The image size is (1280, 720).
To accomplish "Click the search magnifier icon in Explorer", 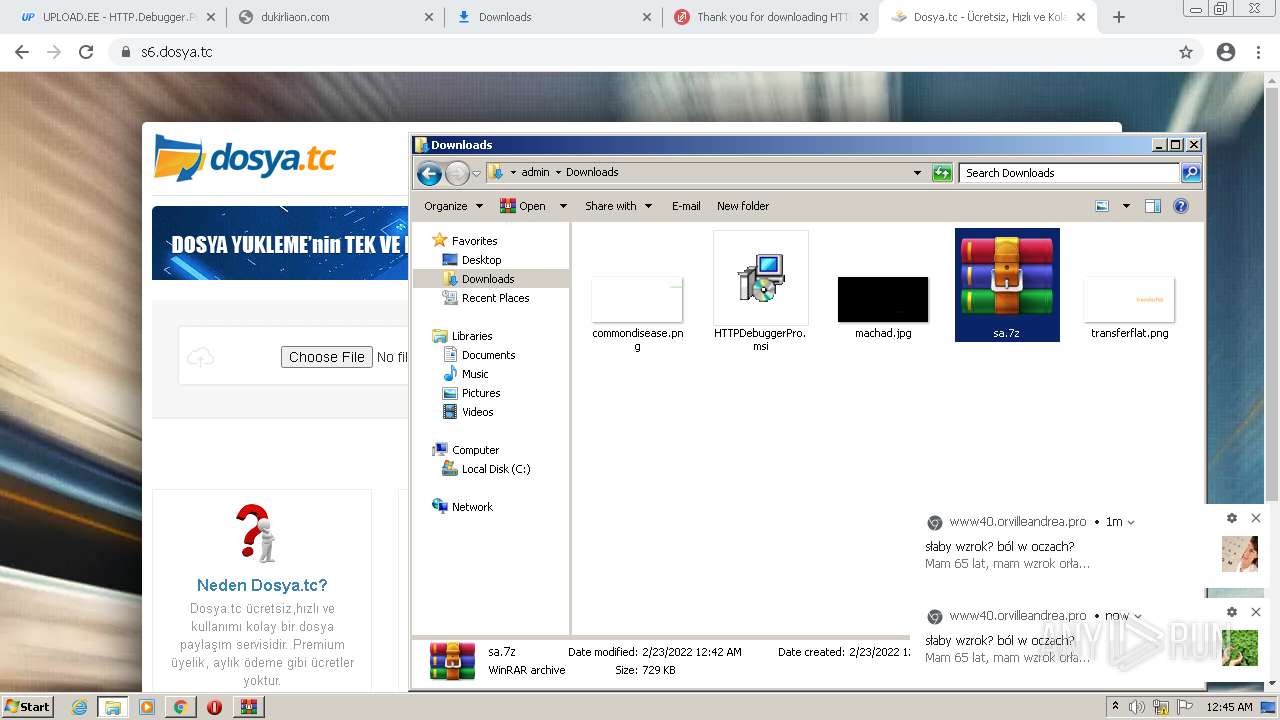I will (1191, 173).
